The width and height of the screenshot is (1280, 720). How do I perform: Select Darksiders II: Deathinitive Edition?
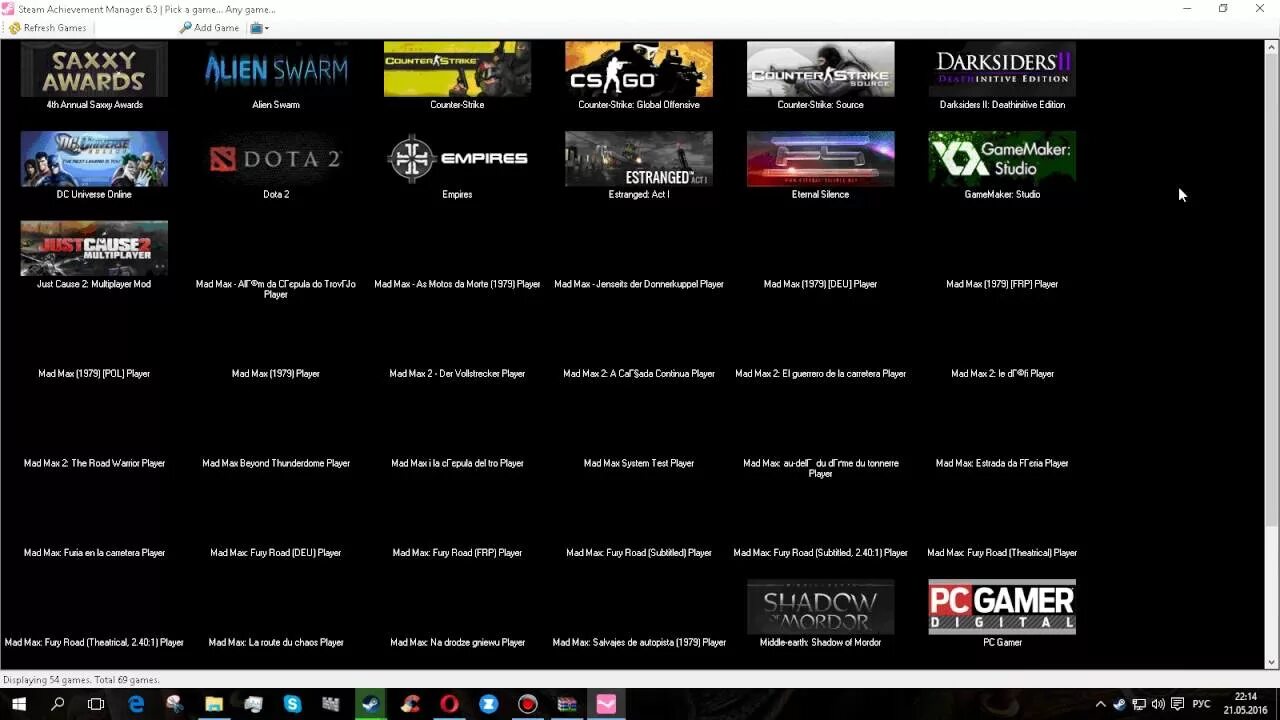1002,76
